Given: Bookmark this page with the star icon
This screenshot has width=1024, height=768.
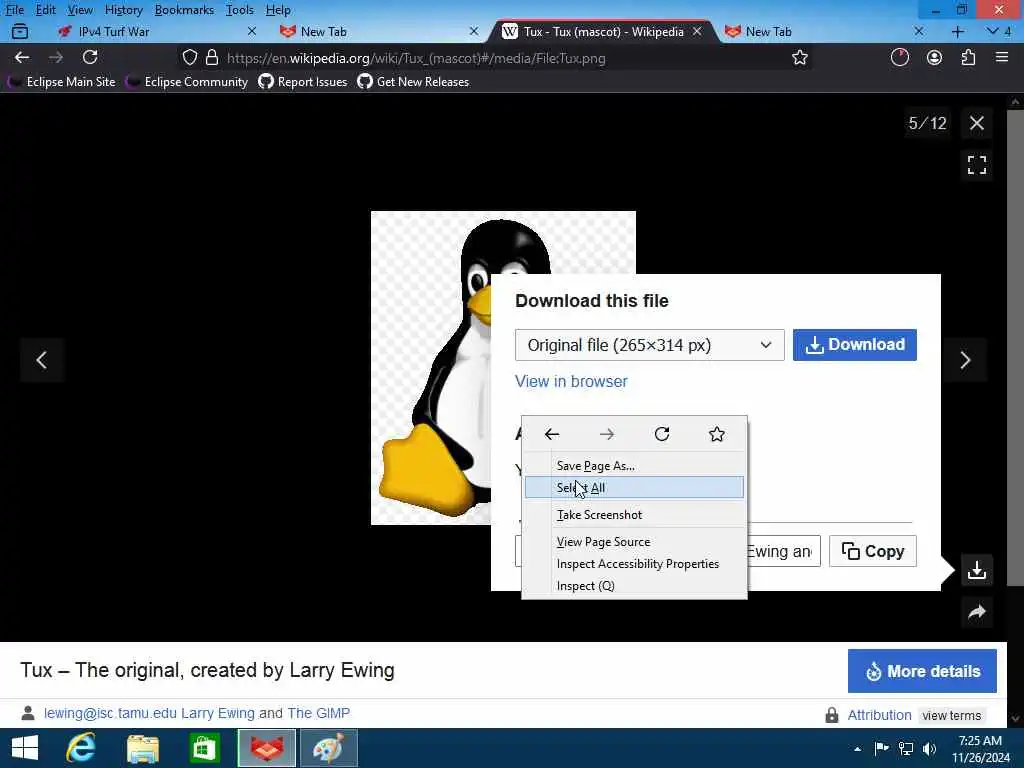Looking at the screenshot, I should pos(799,57).
